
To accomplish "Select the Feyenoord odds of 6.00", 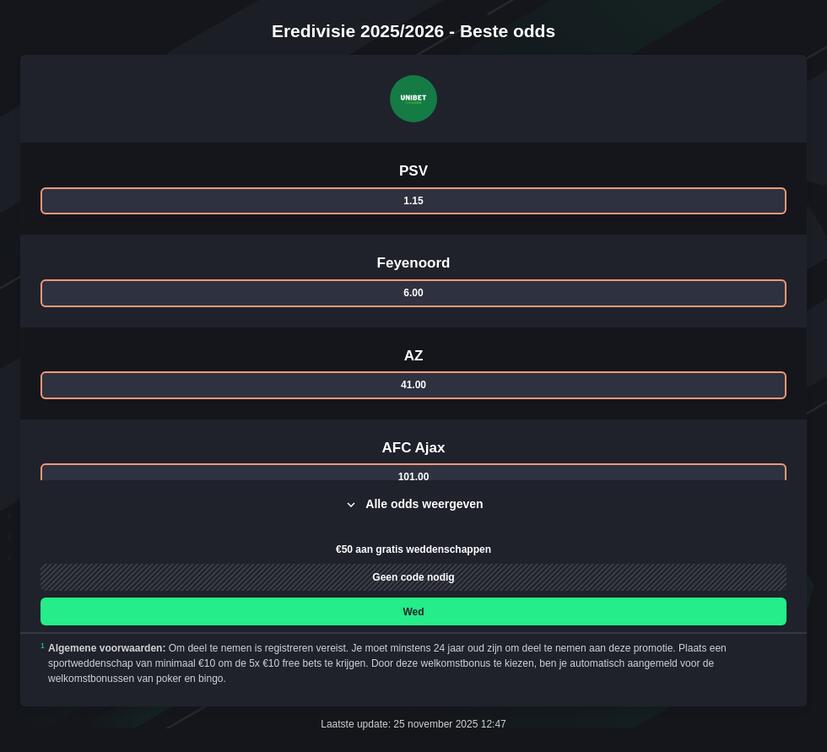I will (413, 293).
